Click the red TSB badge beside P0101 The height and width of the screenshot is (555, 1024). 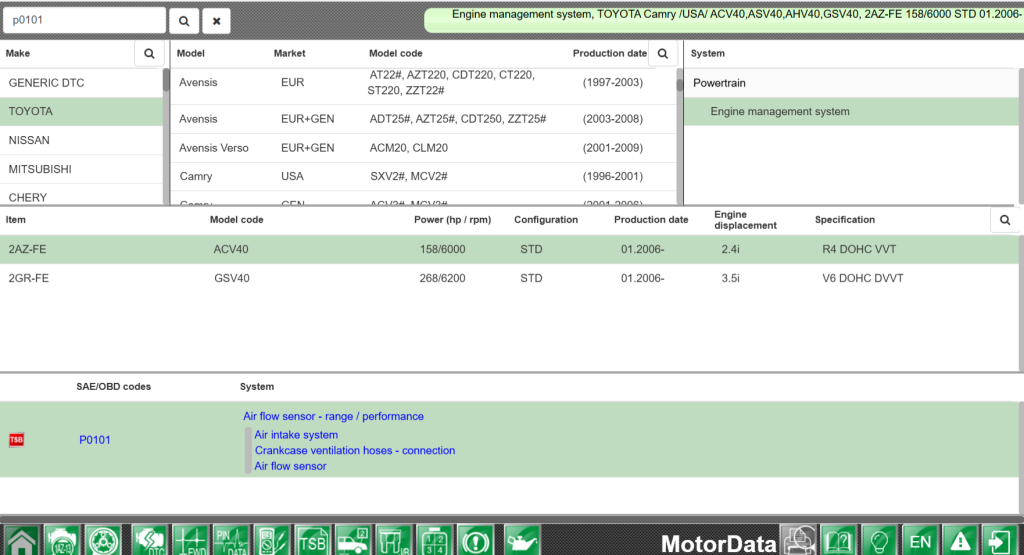[16, 440]
